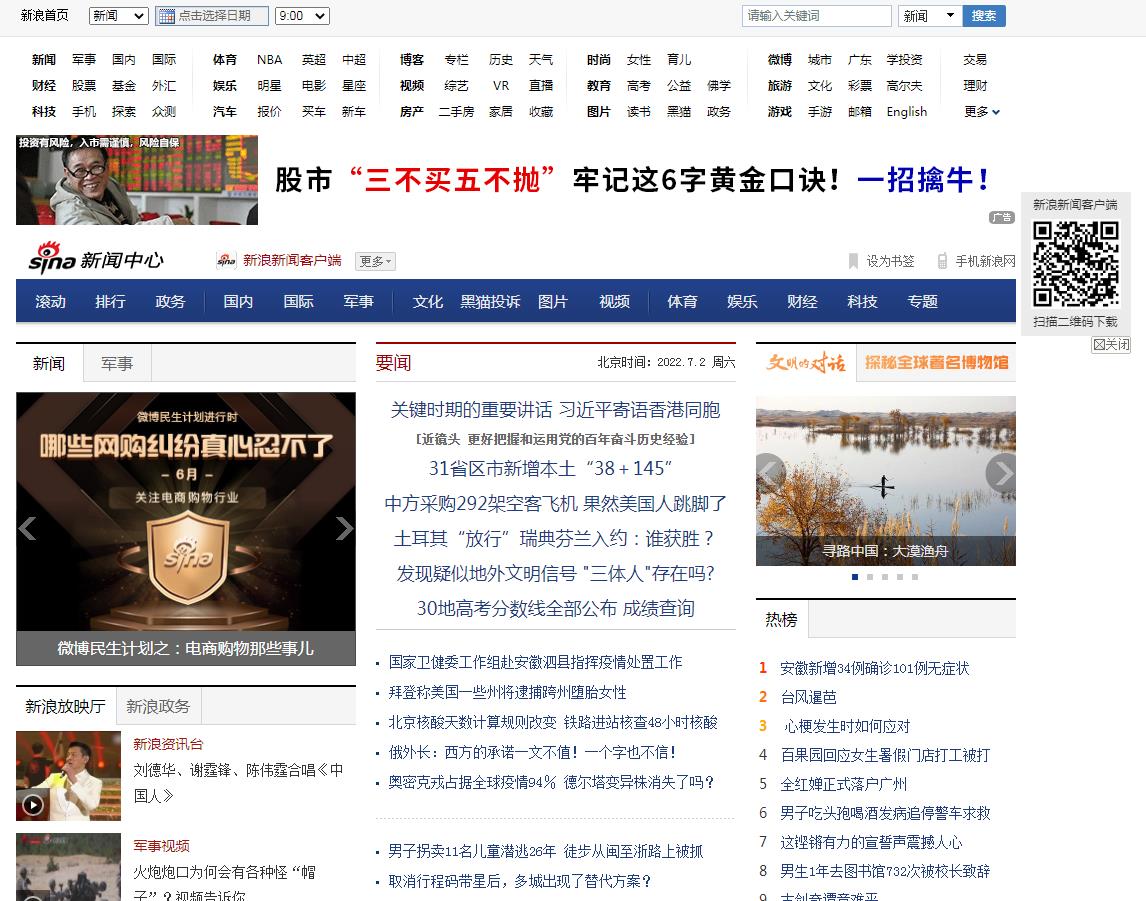The image size is (1146, 901).
Task: Open 专题 in the blue navigation bar
Action: pyautogui.click(x=922, y=302)
